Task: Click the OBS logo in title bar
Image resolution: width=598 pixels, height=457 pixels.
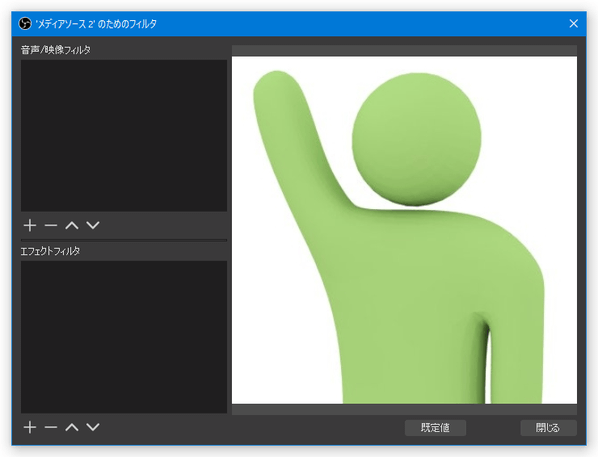Action: [x=25, y=24]
